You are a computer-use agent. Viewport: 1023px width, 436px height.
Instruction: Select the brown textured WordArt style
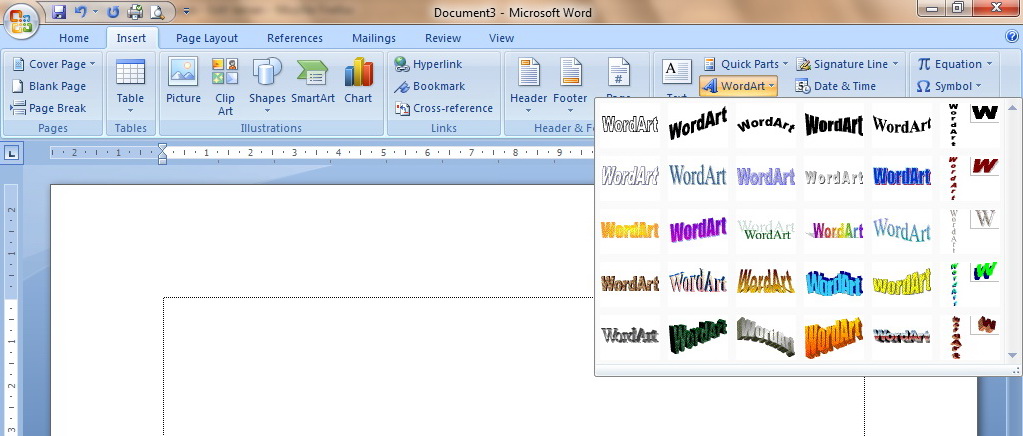pos(630,283)
